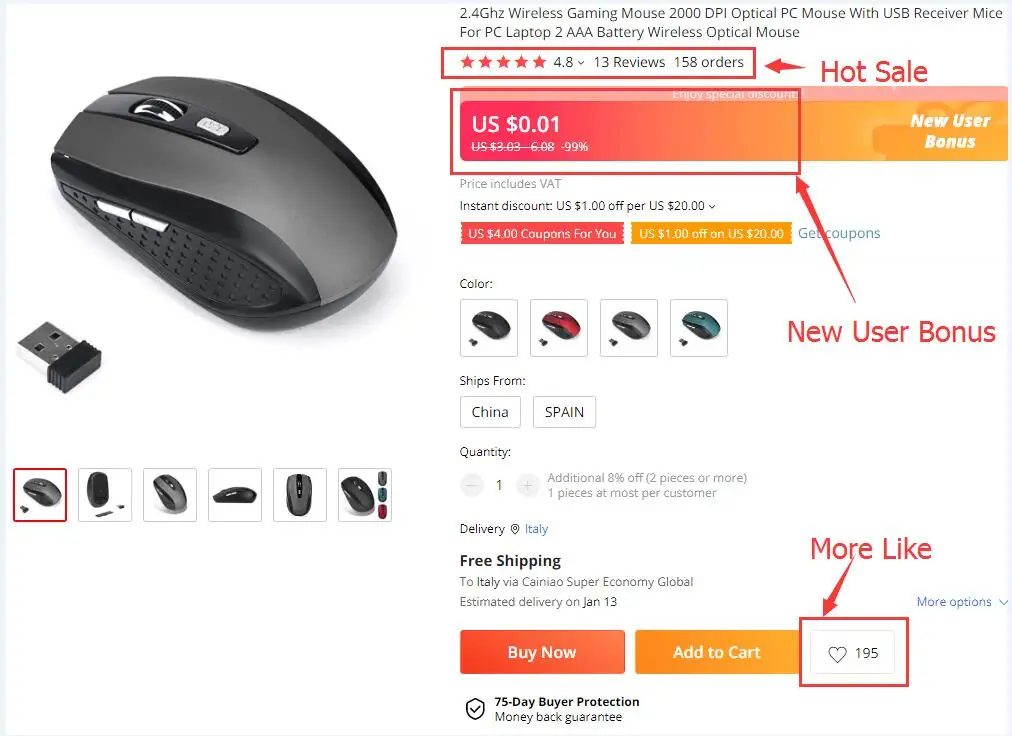Pick the teal mouse color option
The height and width of the screenshot is (736, 1012).
pos(699,328)
